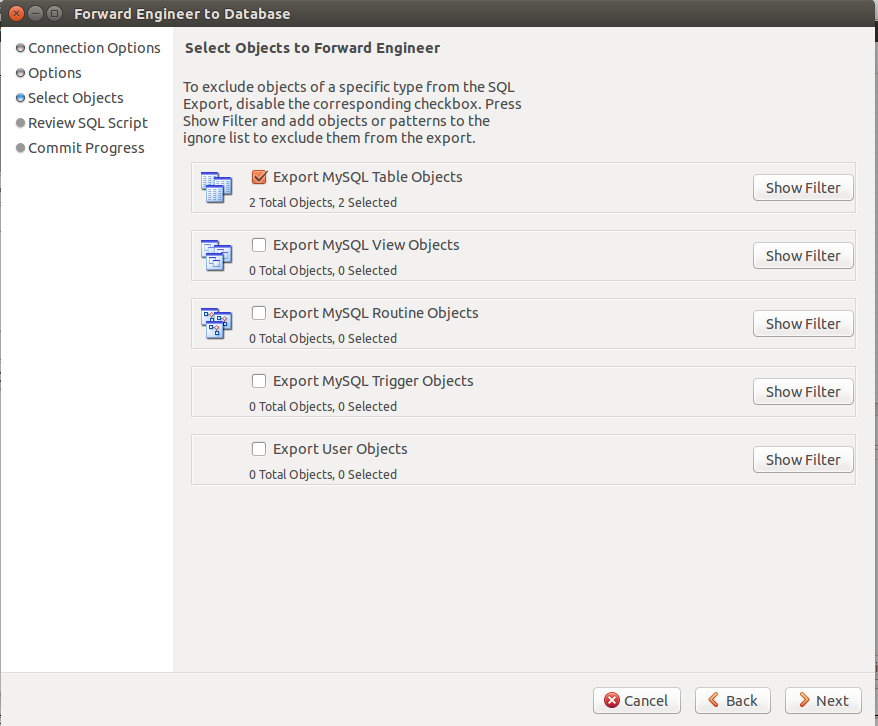Check the Export User Objects box
Viewport: 878px width, 726px height.
[259, 449]
